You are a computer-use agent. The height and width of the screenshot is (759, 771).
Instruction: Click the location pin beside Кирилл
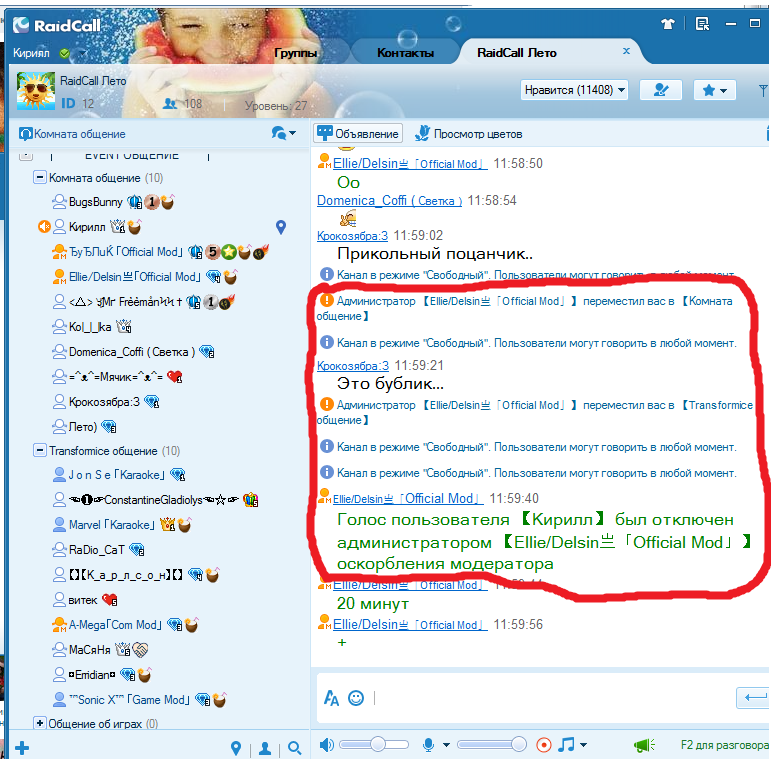(281, 227)
